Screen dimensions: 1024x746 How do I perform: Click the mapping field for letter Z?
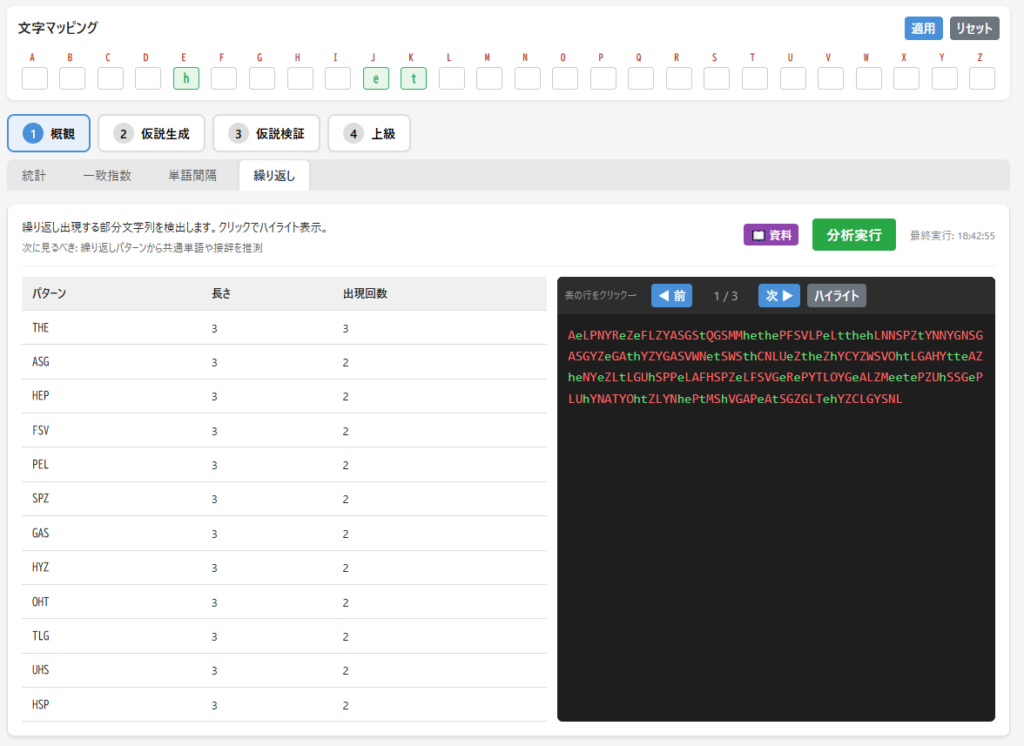click(982, 78)
